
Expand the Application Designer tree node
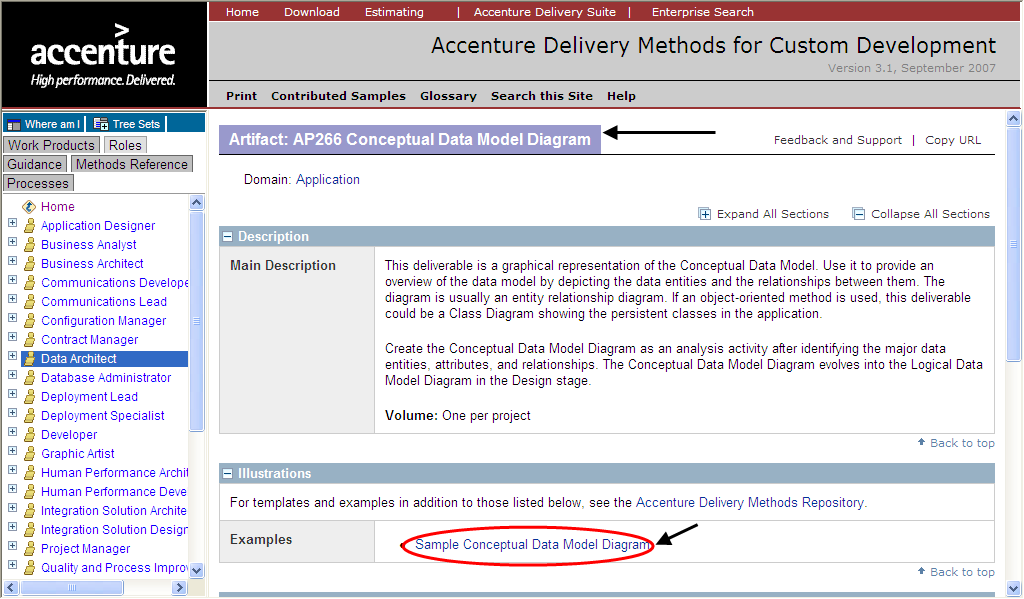pyautogui.click(x=12, y=223)
